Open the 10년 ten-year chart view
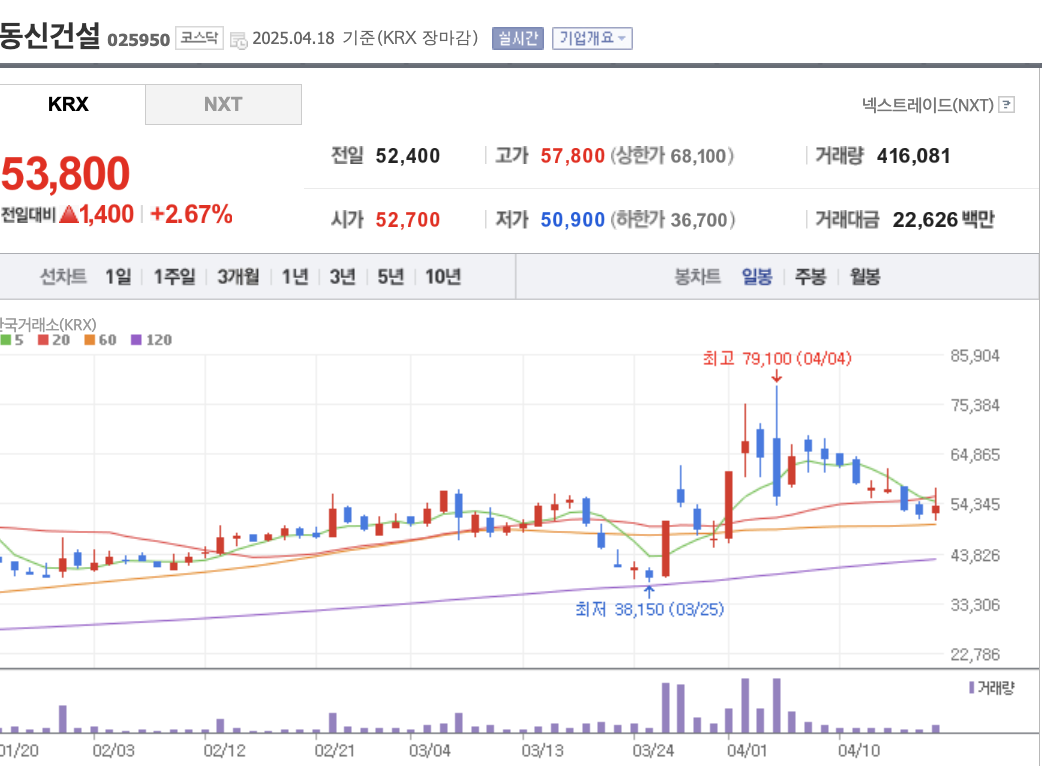 tap(443, 276)
